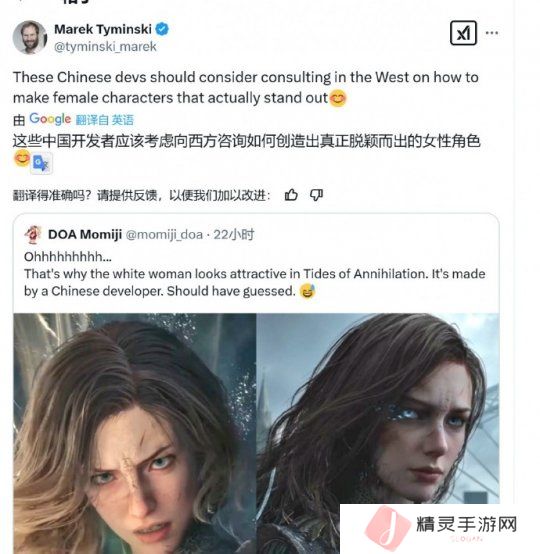The image size is (540, 554).
Task: Click the Google logo in translation line
Action: [x=50, y=119]
